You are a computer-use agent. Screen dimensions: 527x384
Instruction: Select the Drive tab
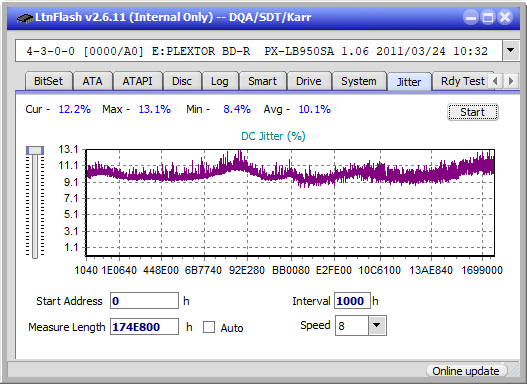click(x=309, y=81)
